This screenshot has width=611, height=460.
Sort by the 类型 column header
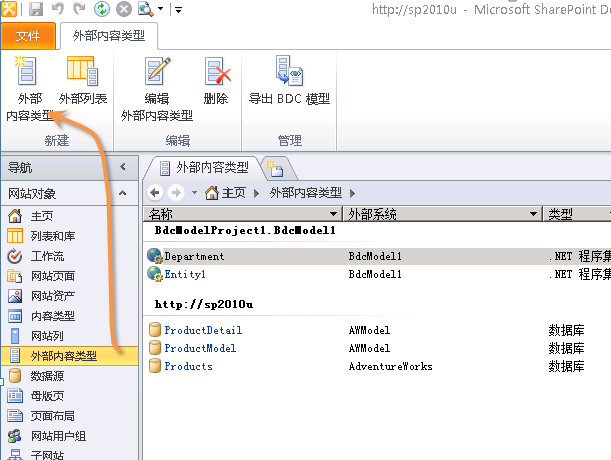(560, 214)
